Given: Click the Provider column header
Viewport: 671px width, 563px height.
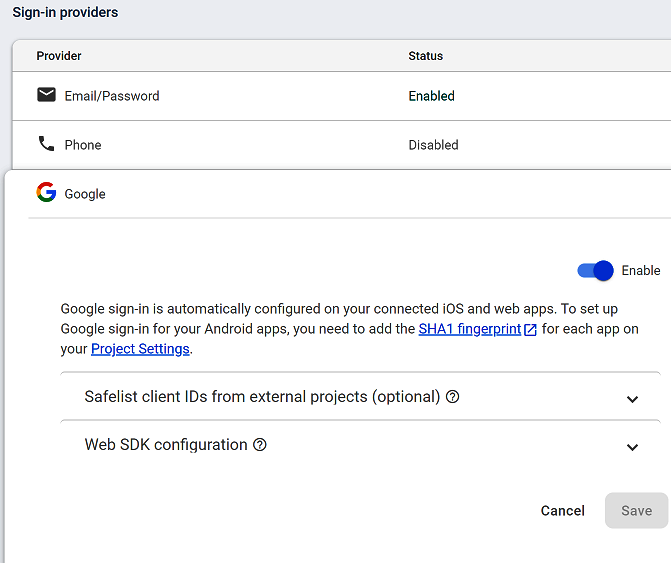Looking at the screenshot, I should pos(59,56).
